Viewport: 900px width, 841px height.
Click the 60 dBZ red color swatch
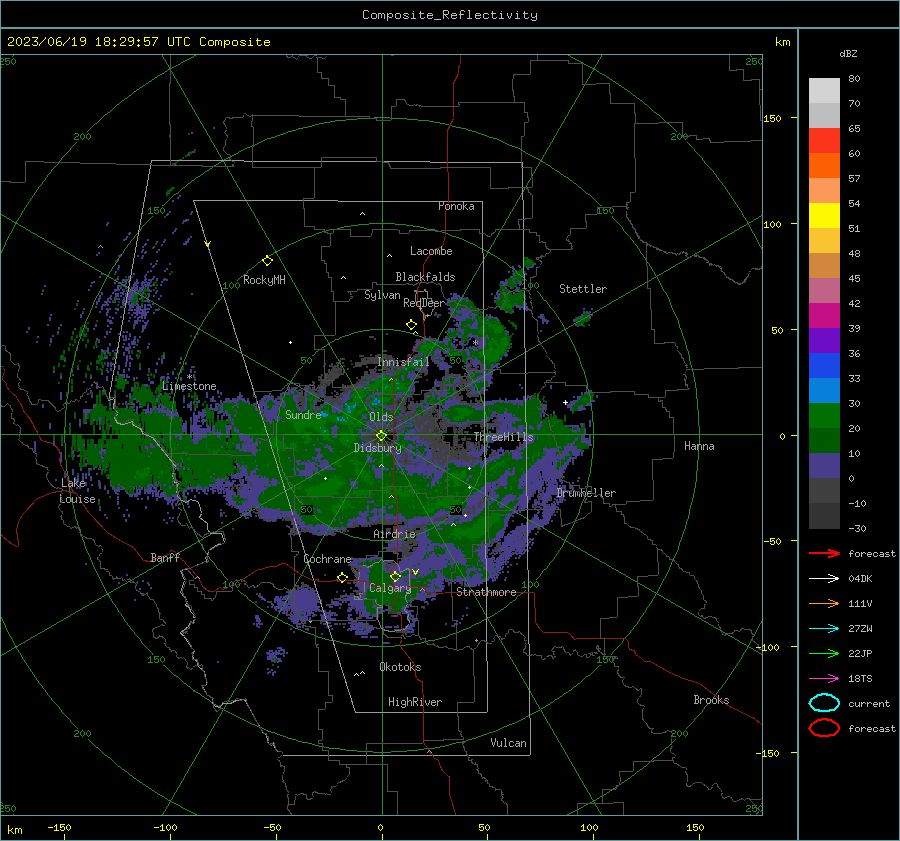pyautogui.click(x=824, y=141)
